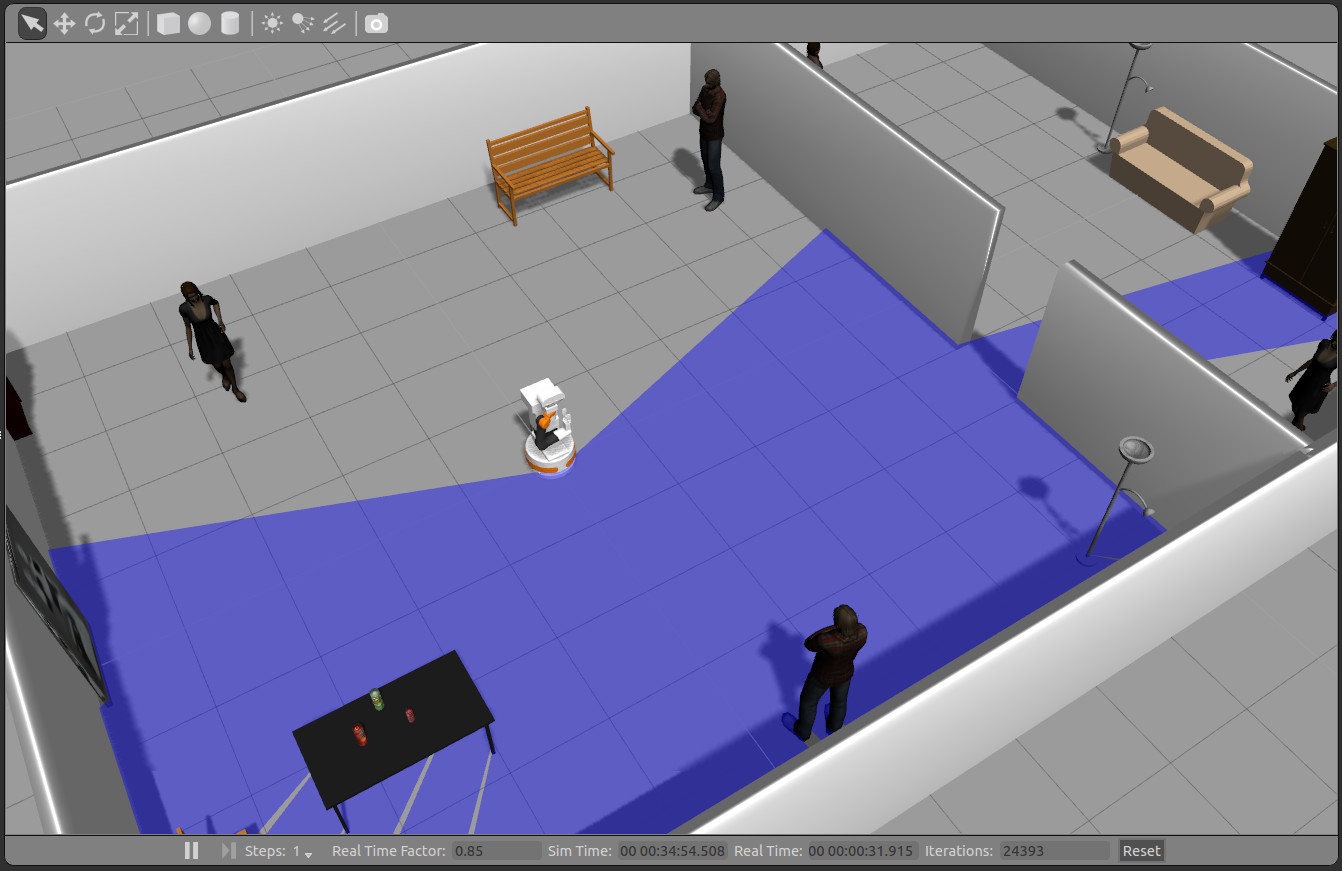
Task: Add a directional light
Action: [333, 23]
